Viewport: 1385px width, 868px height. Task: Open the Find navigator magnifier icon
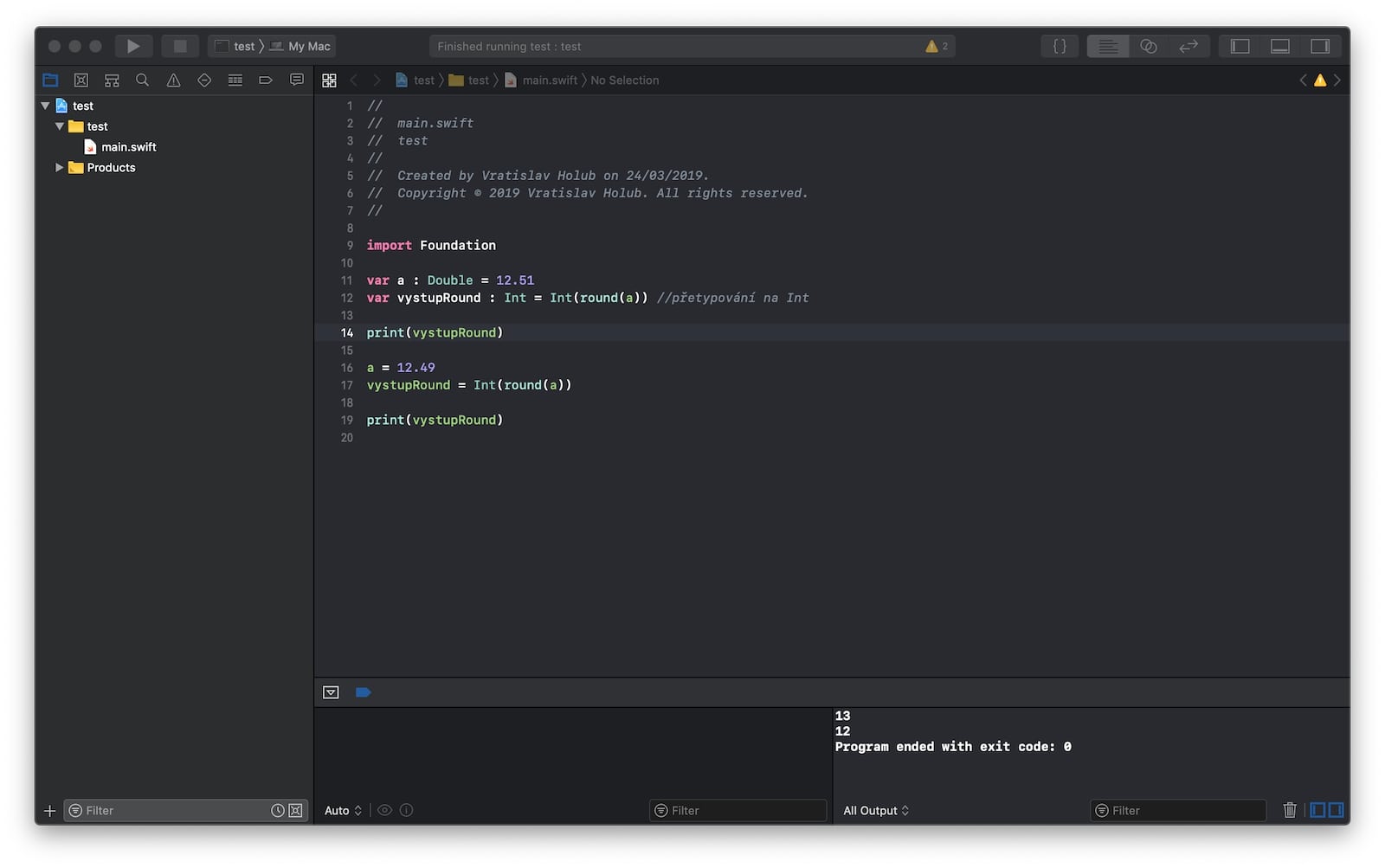tap(143, 80)
